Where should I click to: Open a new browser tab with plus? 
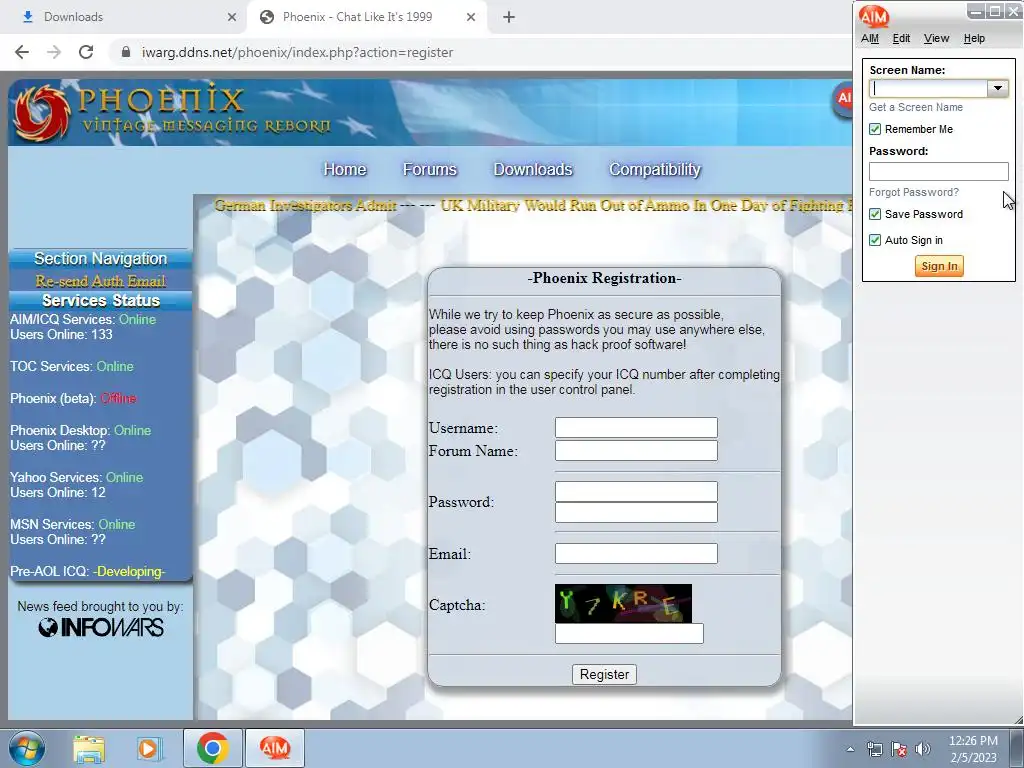tap(509, 17)
